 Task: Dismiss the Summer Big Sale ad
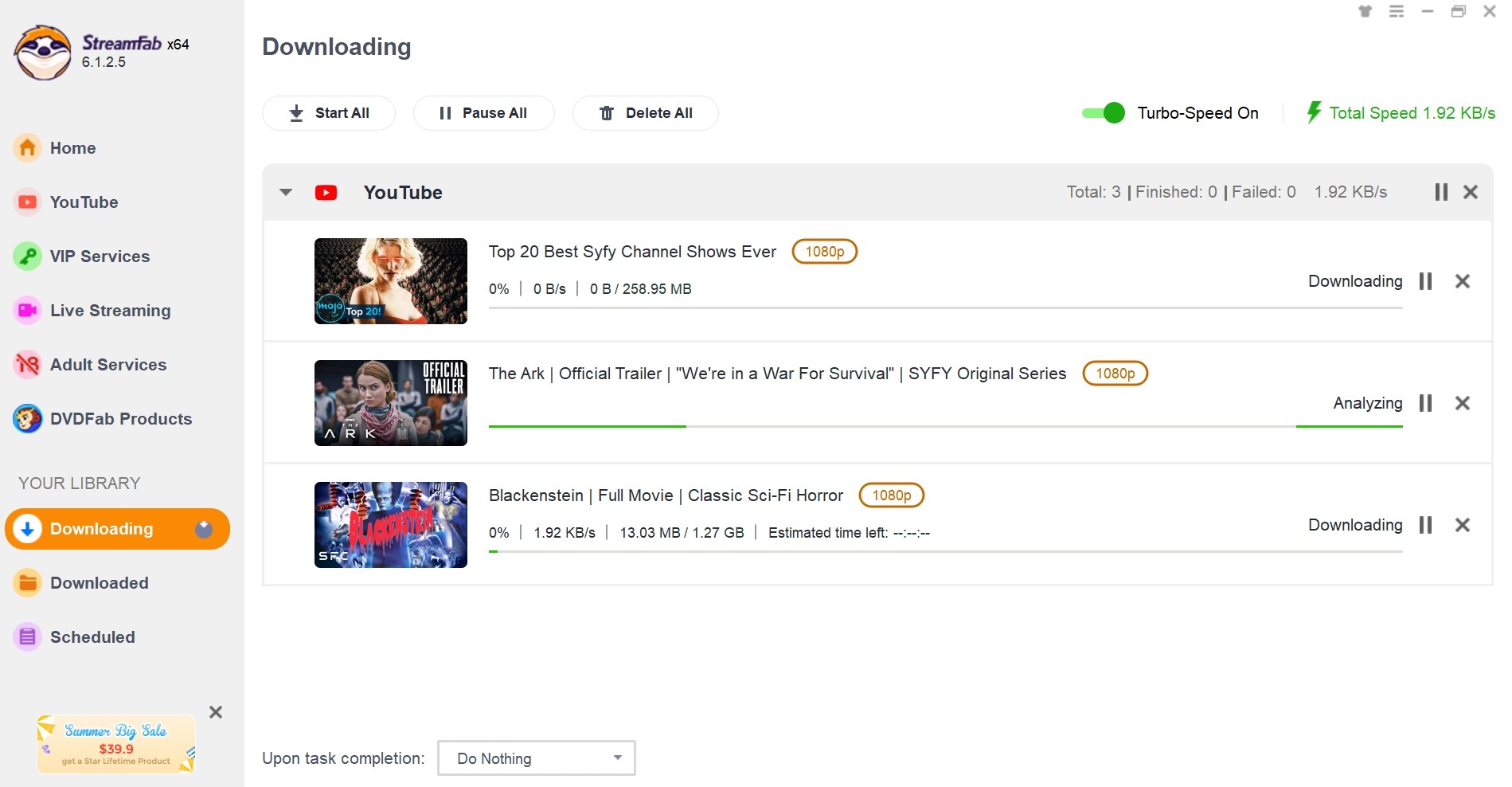point(216,712)
